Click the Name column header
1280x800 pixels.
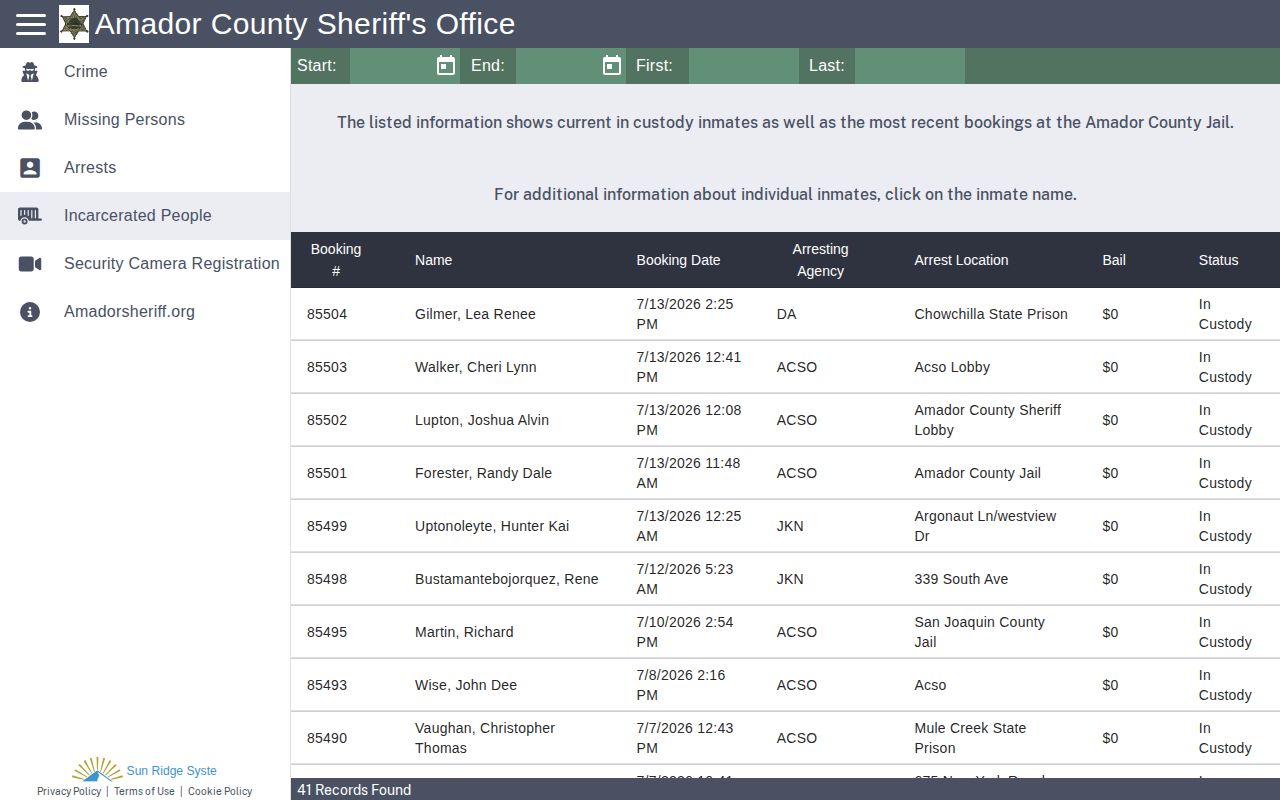click(433, 260)
